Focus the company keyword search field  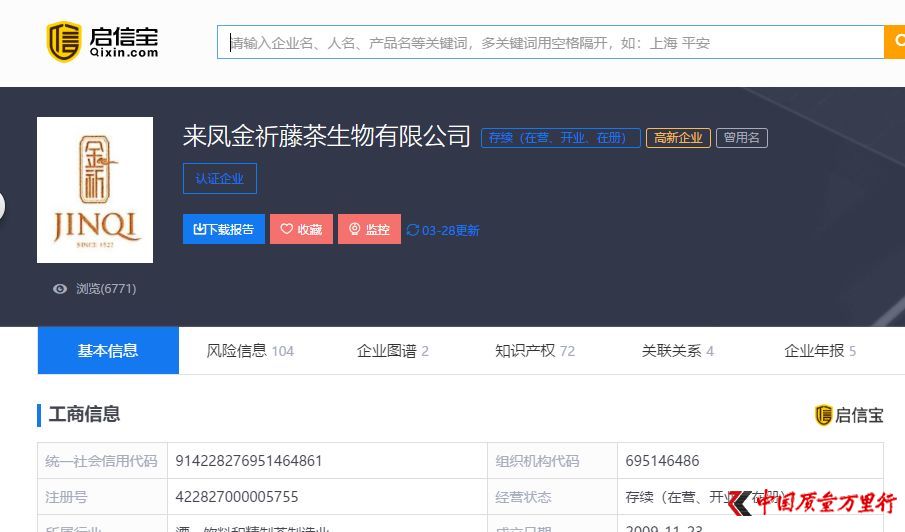click(550, 42)
